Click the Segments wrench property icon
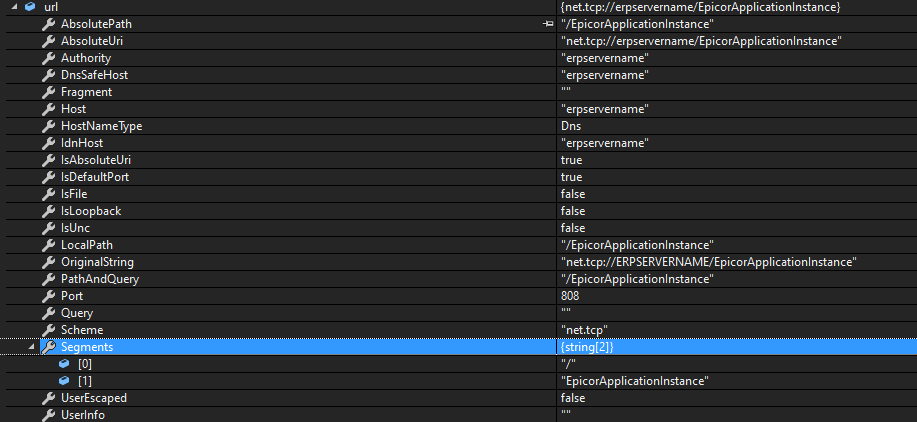Image resolution: width=917 pixels, height=422 pixels. [49, 347]
